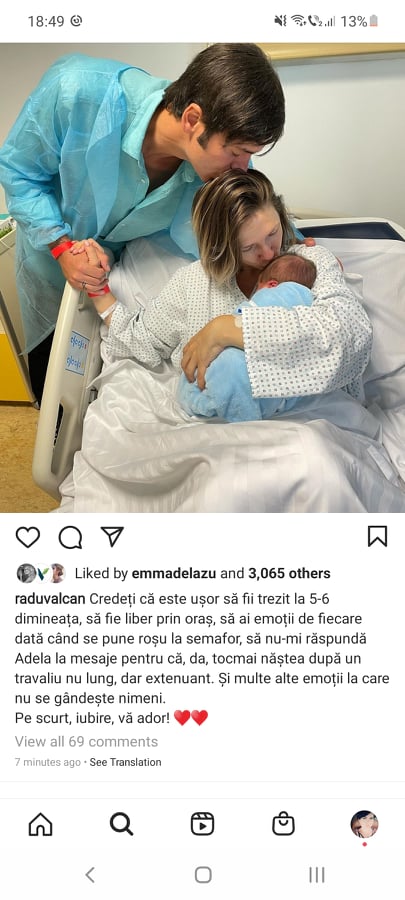Open your profile avatar tab
The image size is (405, 900).
[364, 824]
